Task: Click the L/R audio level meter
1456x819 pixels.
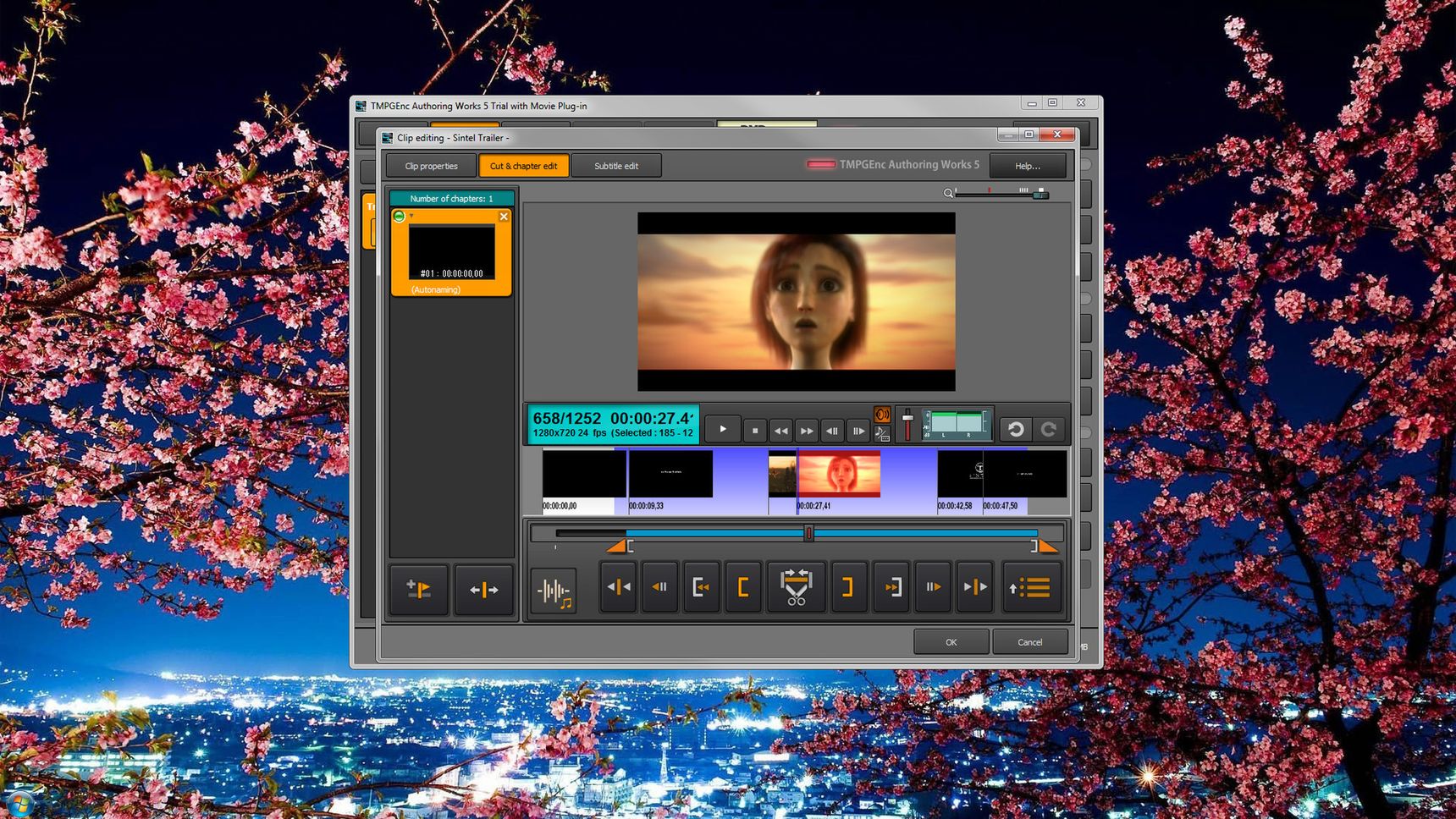Action: (x=957, y=425)
